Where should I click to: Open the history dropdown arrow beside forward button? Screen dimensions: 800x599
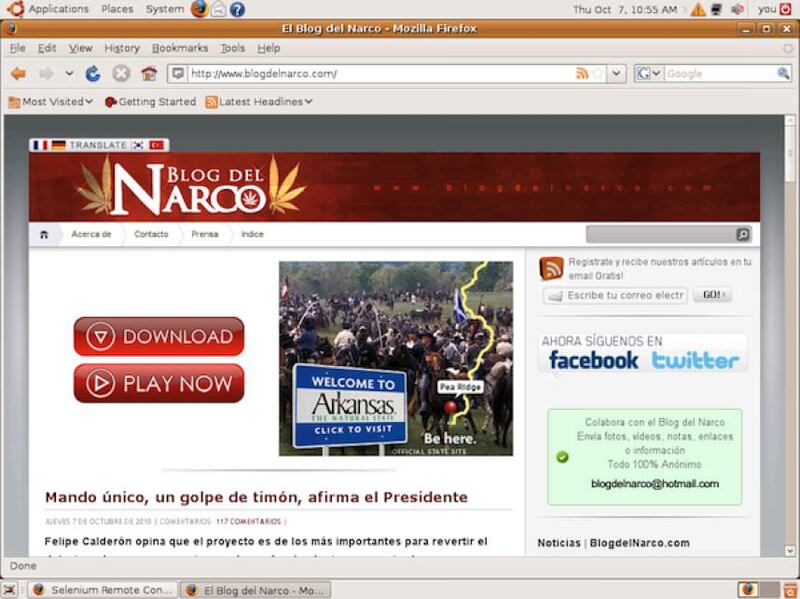point(69,73)
